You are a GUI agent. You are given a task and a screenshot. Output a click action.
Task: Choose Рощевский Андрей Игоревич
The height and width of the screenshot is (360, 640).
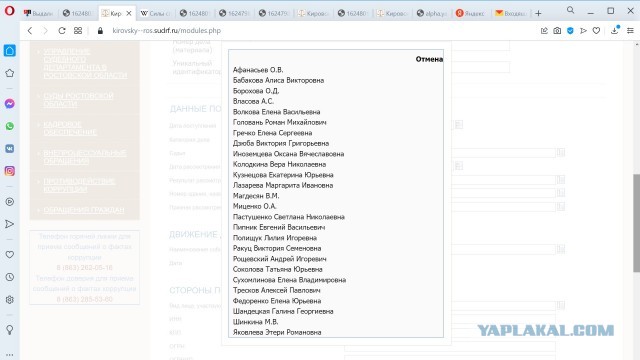coord(279,259)
